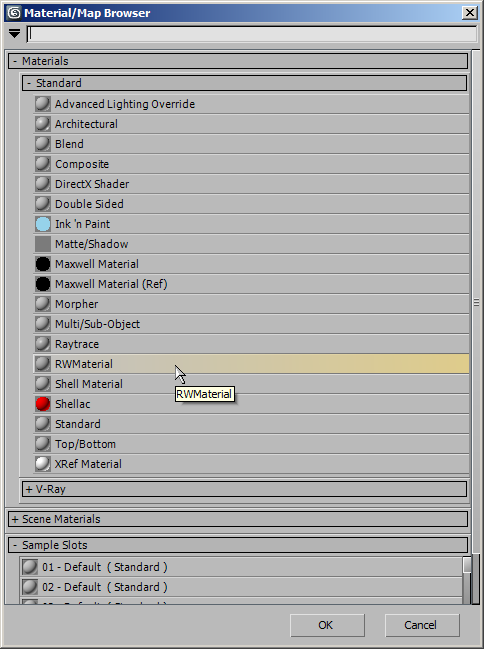
Task: Collapse the Standard materials group
Action: pyautogui.click(x=244, y=83)
